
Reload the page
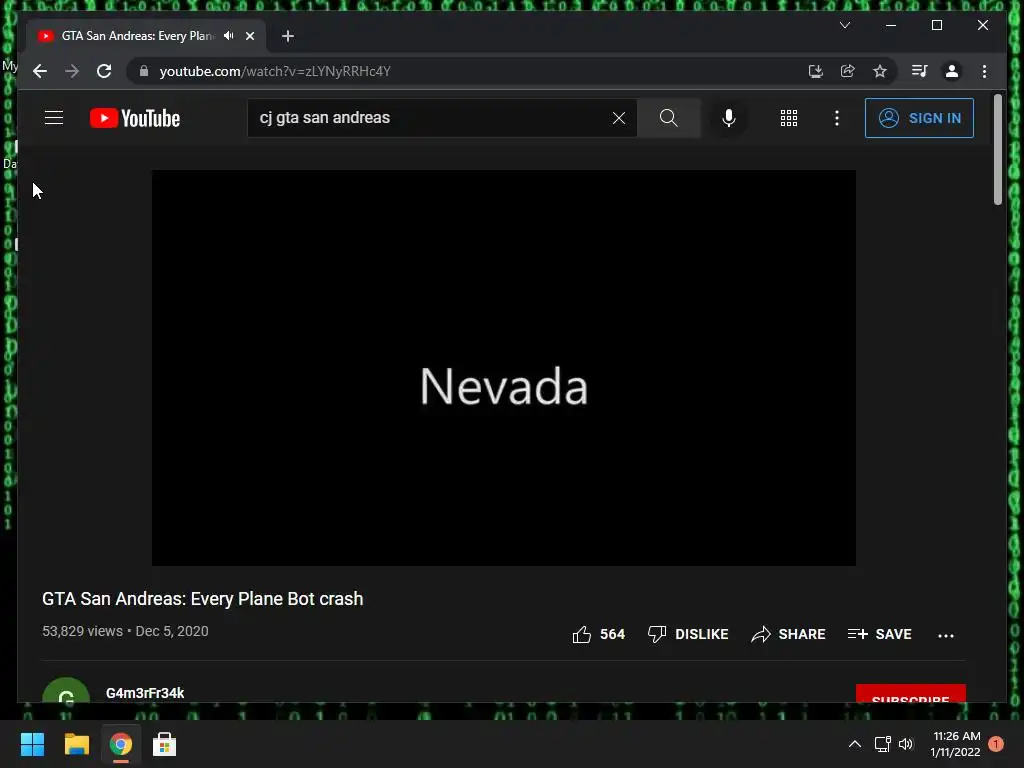[x=104, y=71]
